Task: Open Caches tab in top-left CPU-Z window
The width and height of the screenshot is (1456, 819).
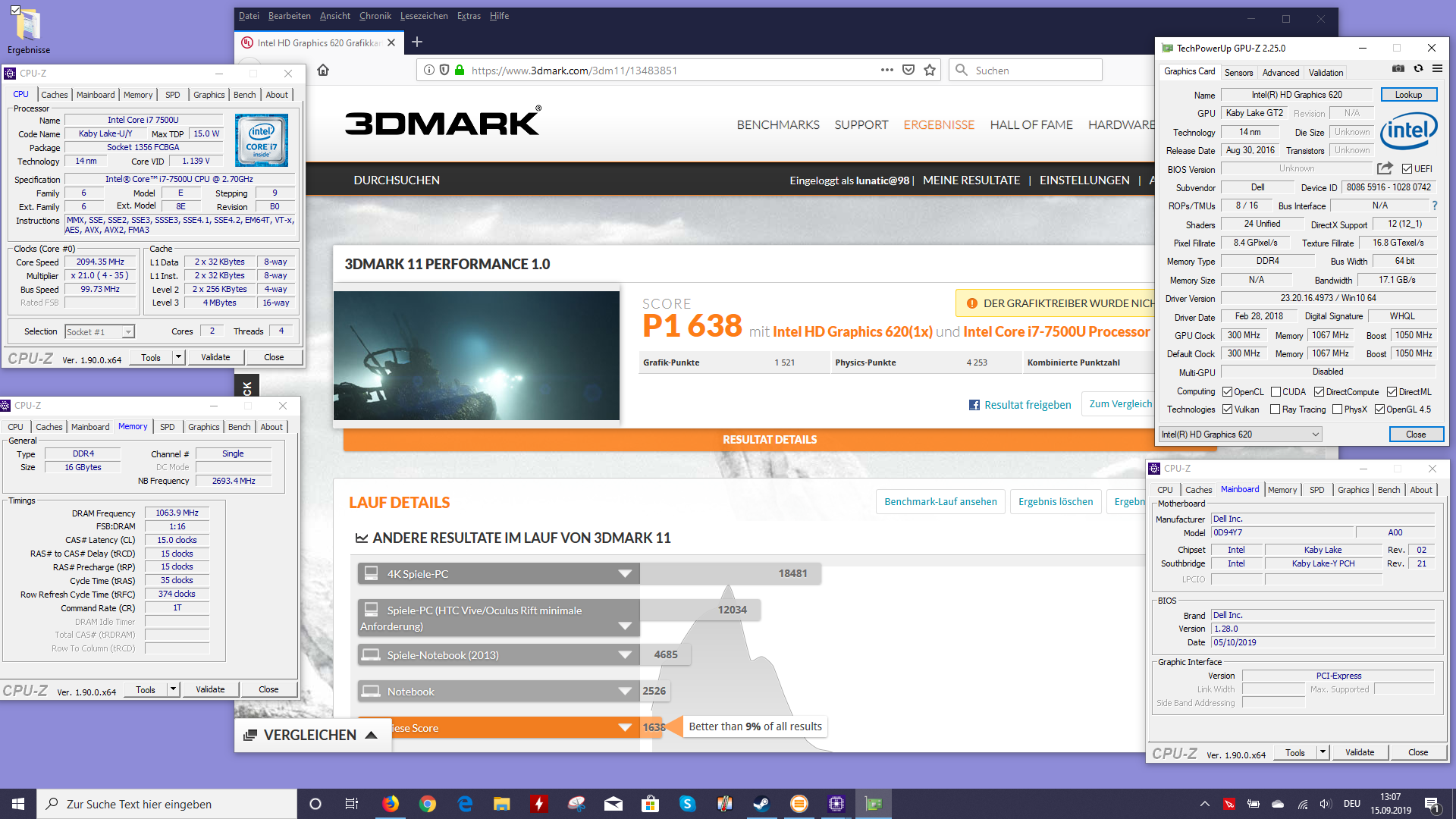Action: click(x=54, y=95)
